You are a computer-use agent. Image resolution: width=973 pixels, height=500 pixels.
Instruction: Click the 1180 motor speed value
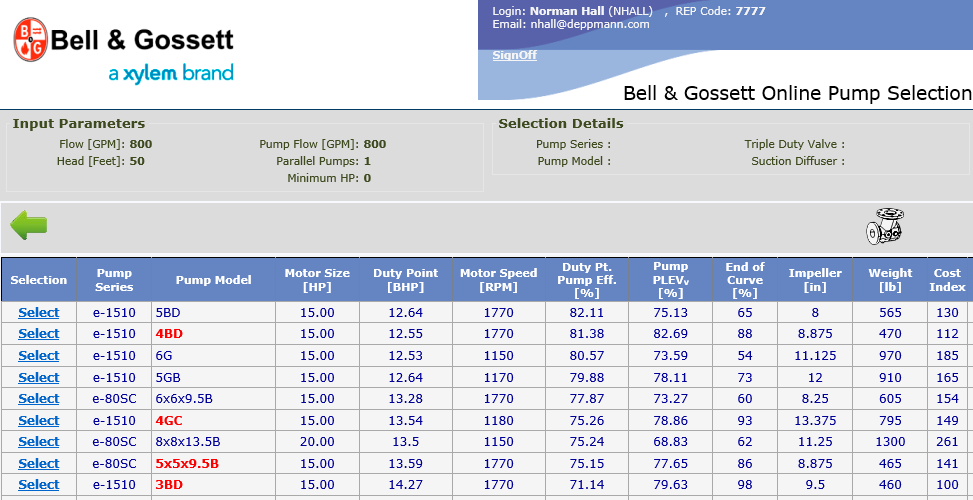click(498, 421)
